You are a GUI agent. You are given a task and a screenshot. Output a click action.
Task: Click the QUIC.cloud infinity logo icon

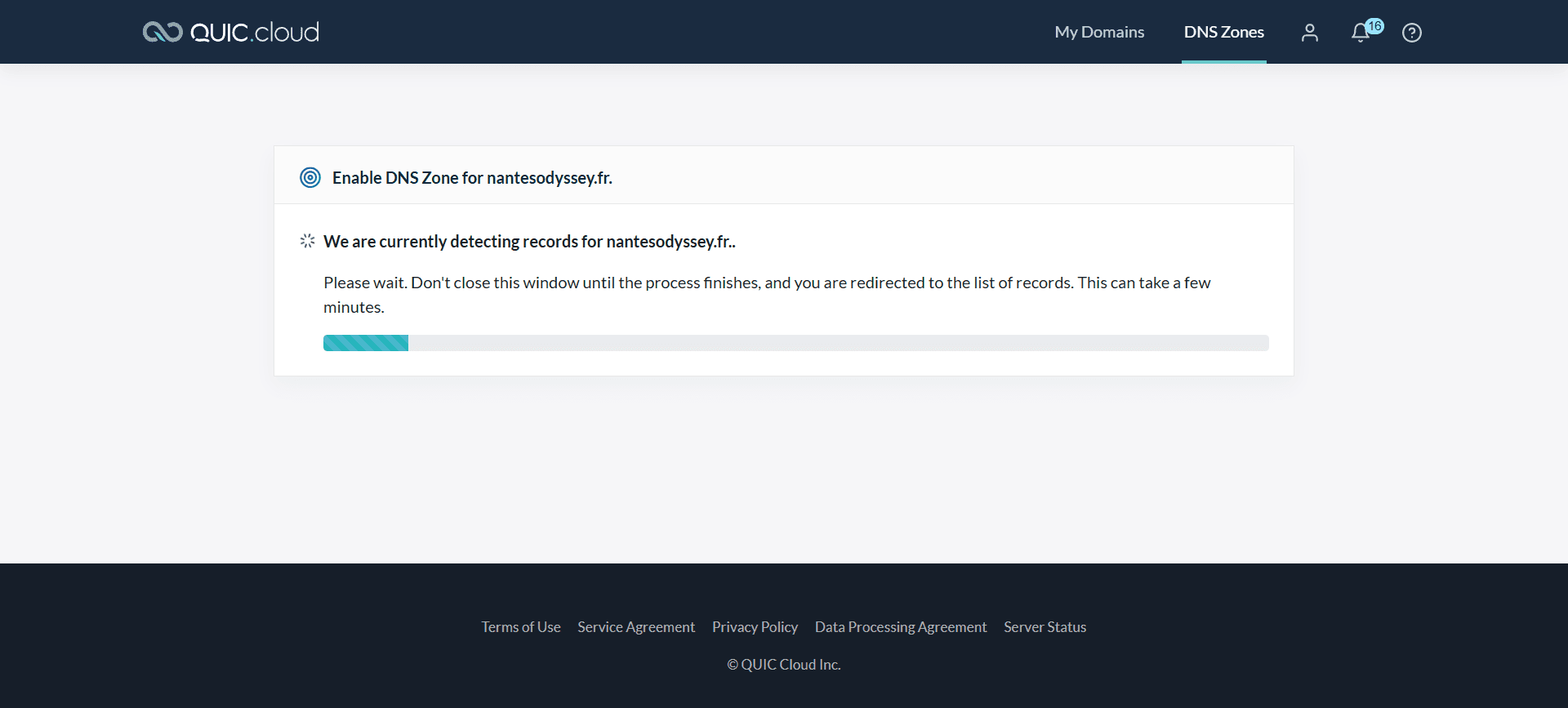[162, 32]
